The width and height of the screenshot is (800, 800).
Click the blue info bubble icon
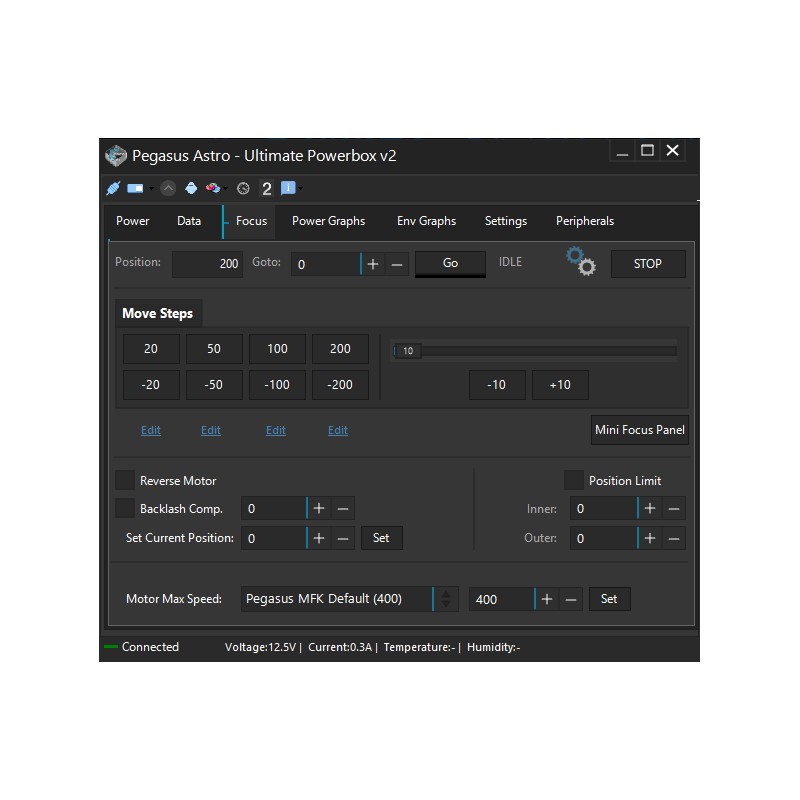(x=288, y=188)
